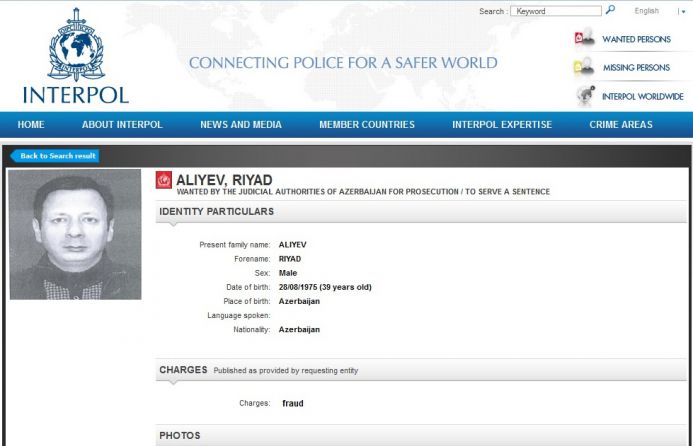Screen dimensions: 693x446
Task: Click the INTERPOL logo
Action: pyautogui.click(x=75, y=58)
